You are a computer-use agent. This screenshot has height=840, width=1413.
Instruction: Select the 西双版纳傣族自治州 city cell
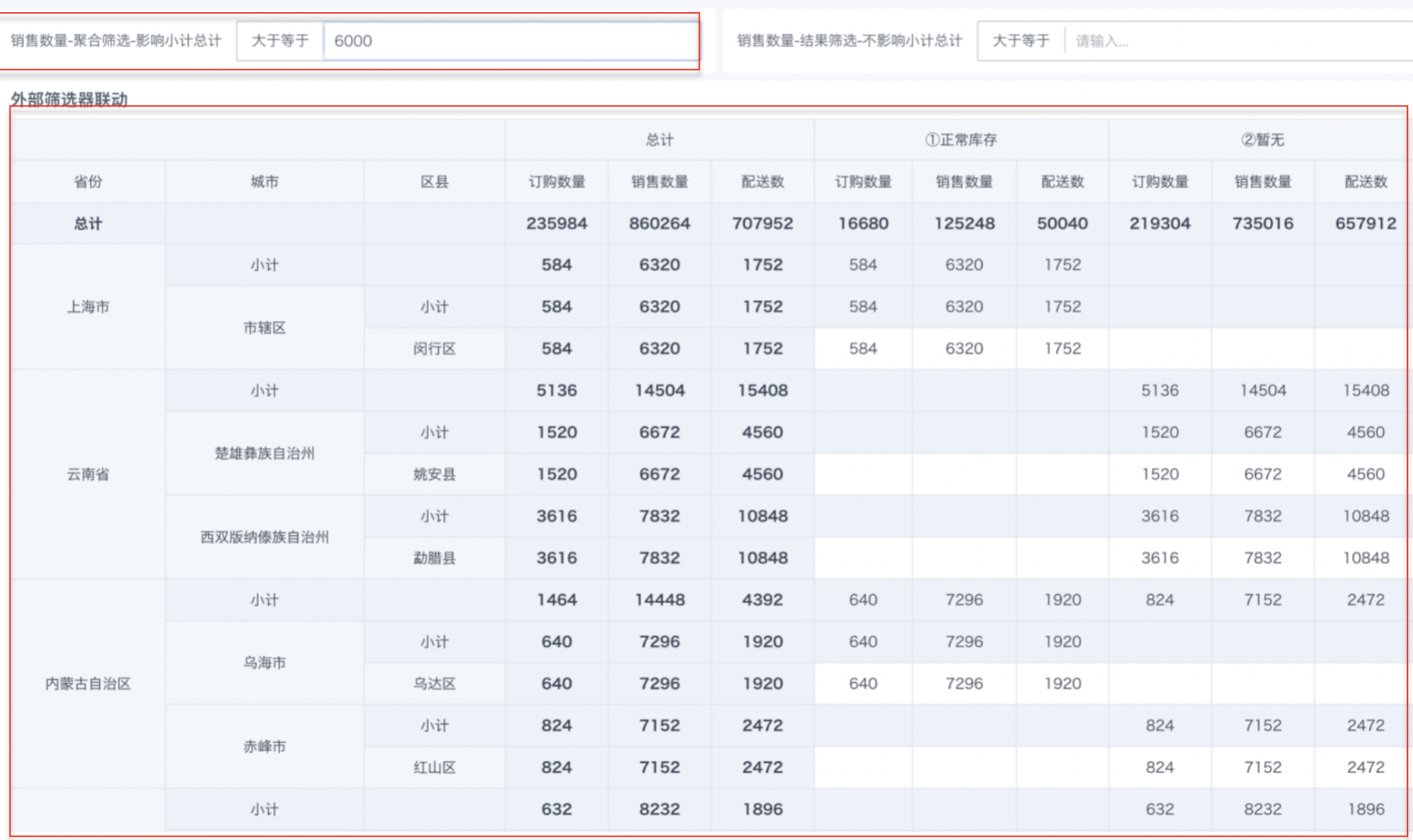[x=264, y=537]
